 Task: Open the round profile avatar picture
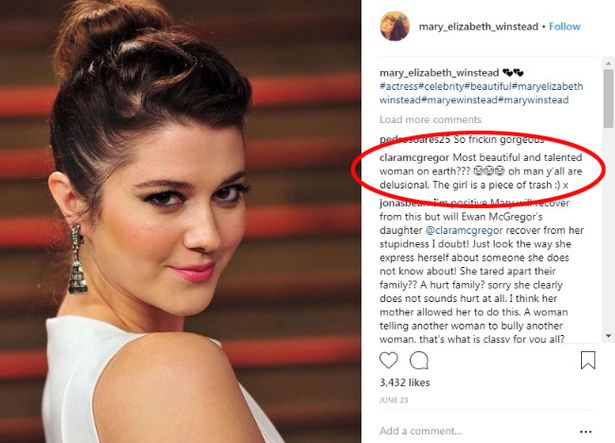[x=395, y=26]
